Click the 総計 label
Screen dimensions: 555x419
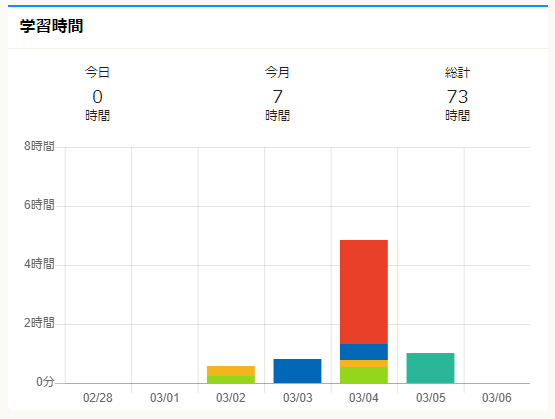(457, 73)
